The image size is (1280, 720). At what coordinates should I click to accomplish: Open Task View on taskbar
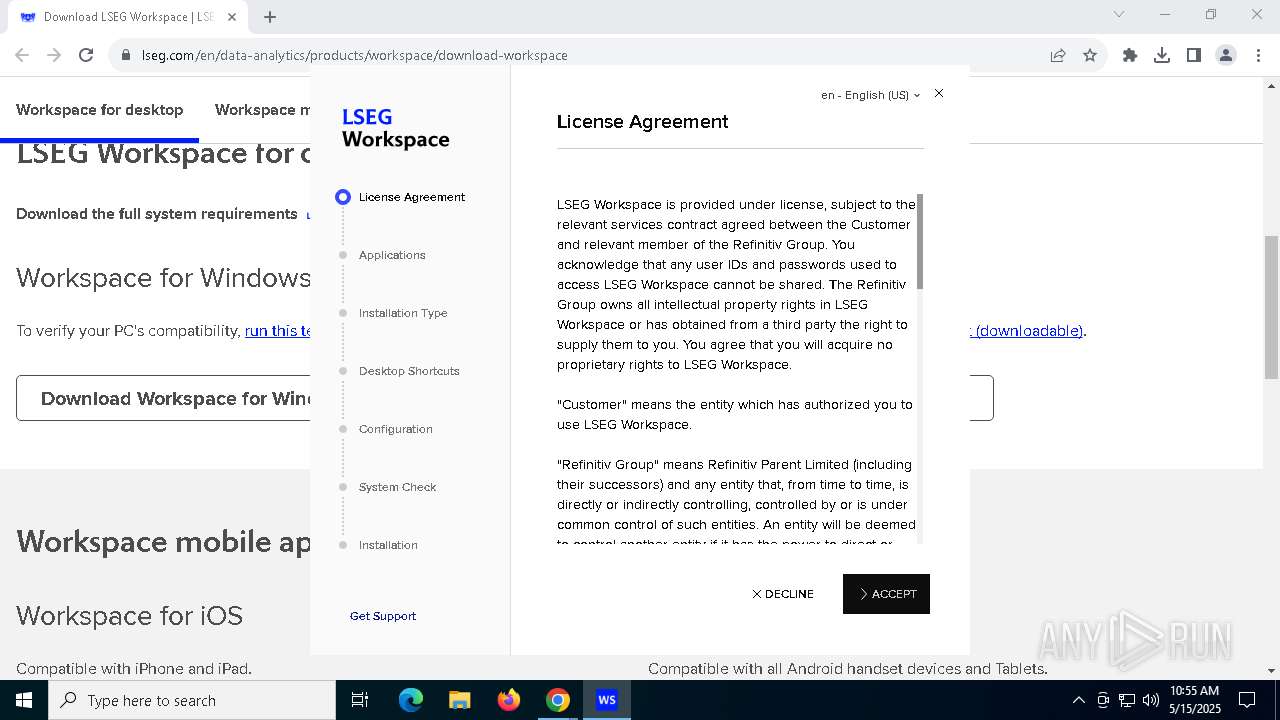coord(360,700)
